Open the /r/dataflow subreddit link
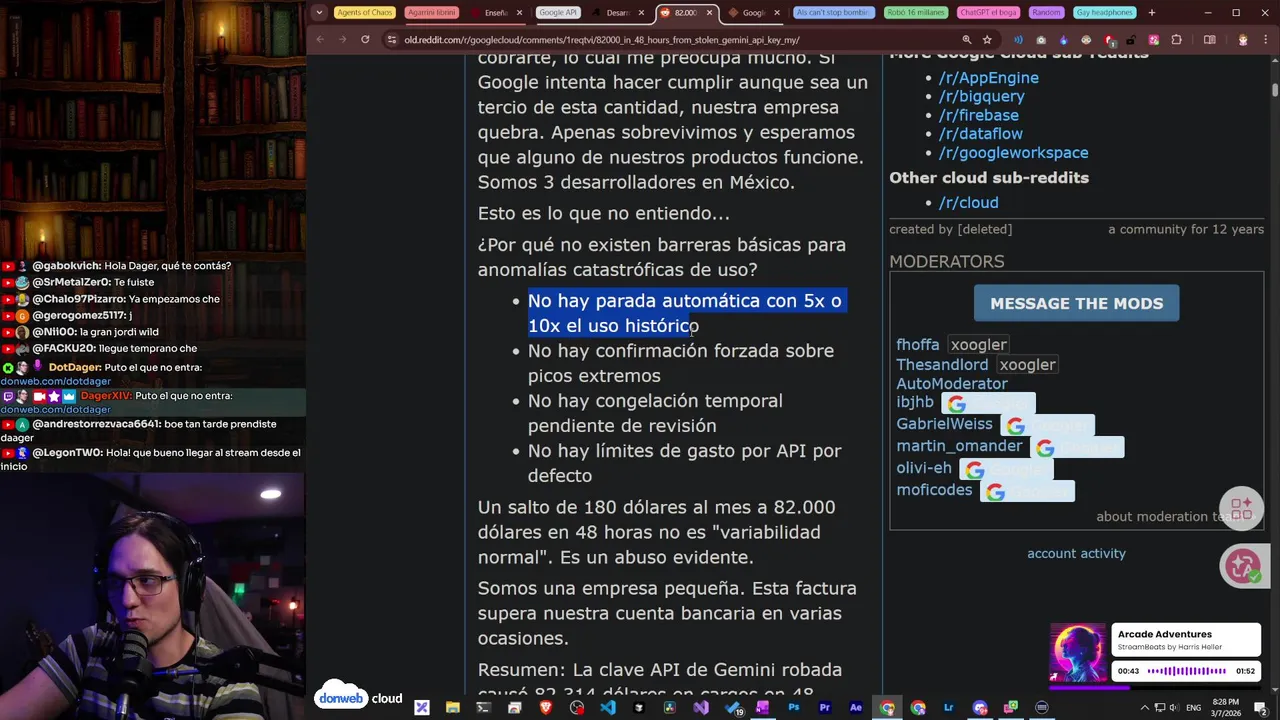1280x720 pixels. [980, 133]
